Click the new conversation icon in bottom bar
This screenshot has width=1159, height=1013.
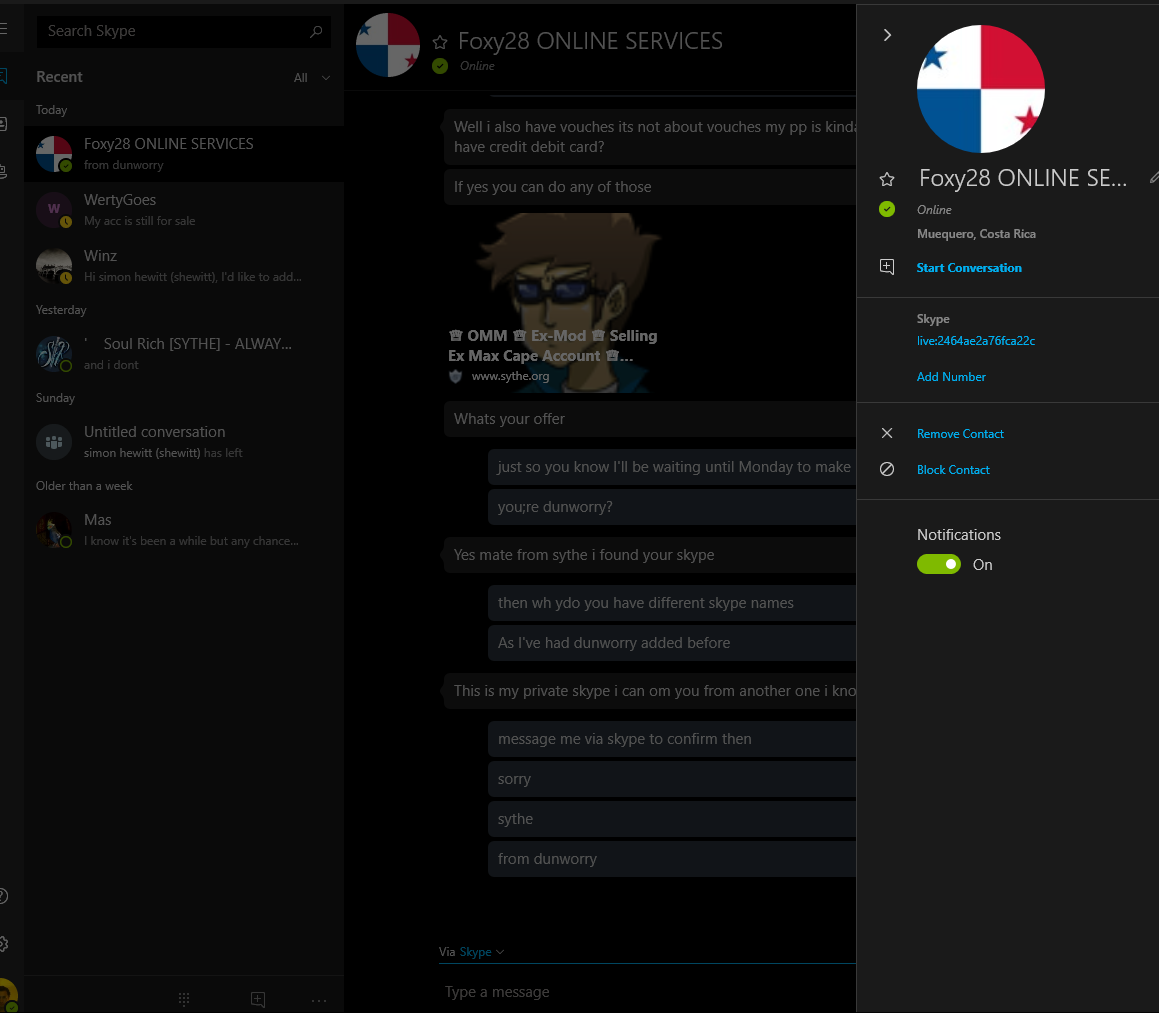(258, 999)
